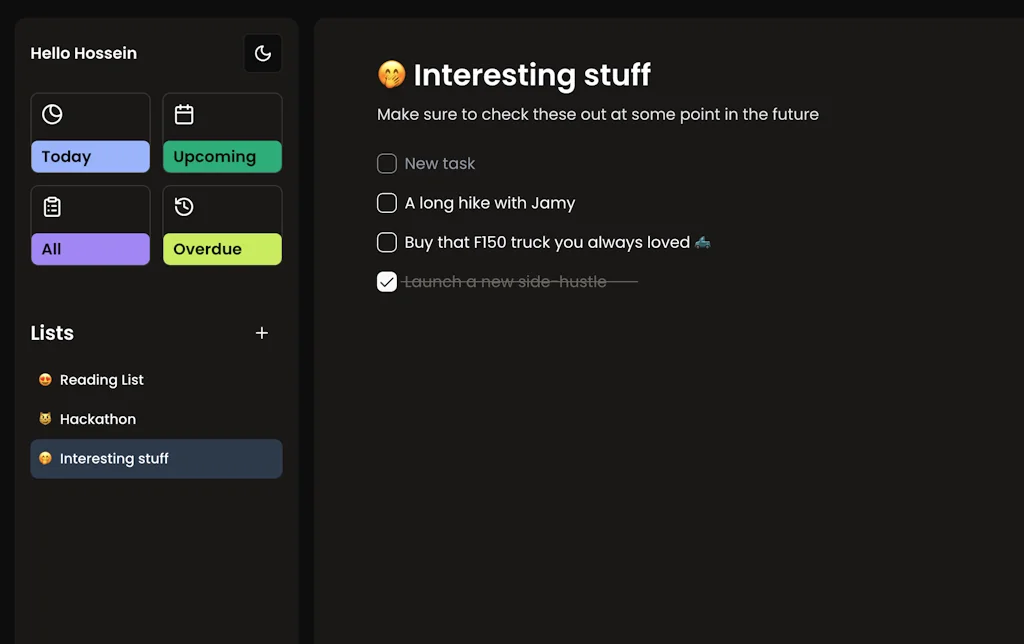The width and height of the screenshot is (1024, 644).
Task: Show the Overdue tasks
Action: point(222,249)
